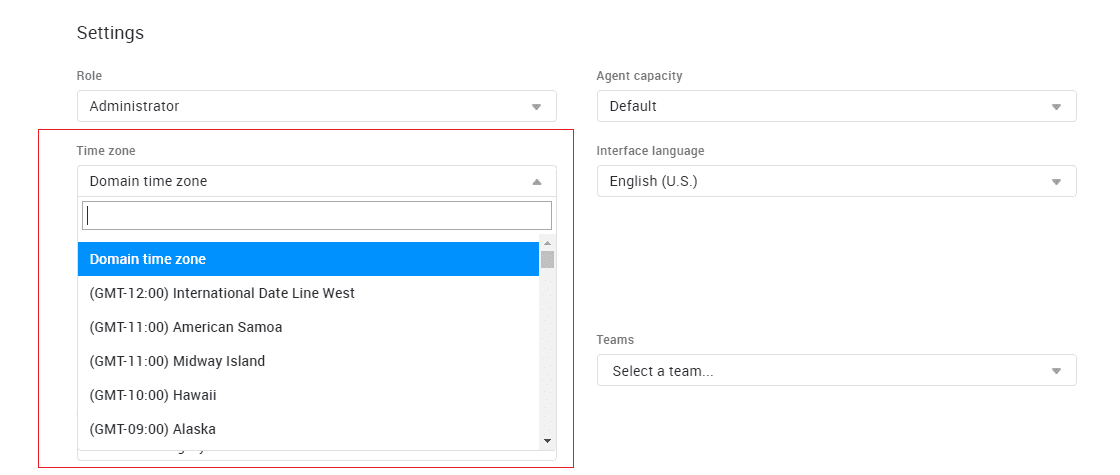Click the time zone list scrollbar thumb
The height and width of the screenshot is (475, 1120).
point(547,260)
